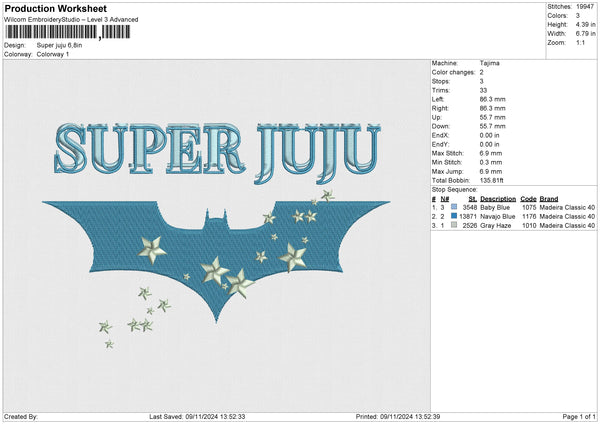This screenshot has width=600, height=424.
Task: Click the 'Description' column header
Action: click(498, 199)
